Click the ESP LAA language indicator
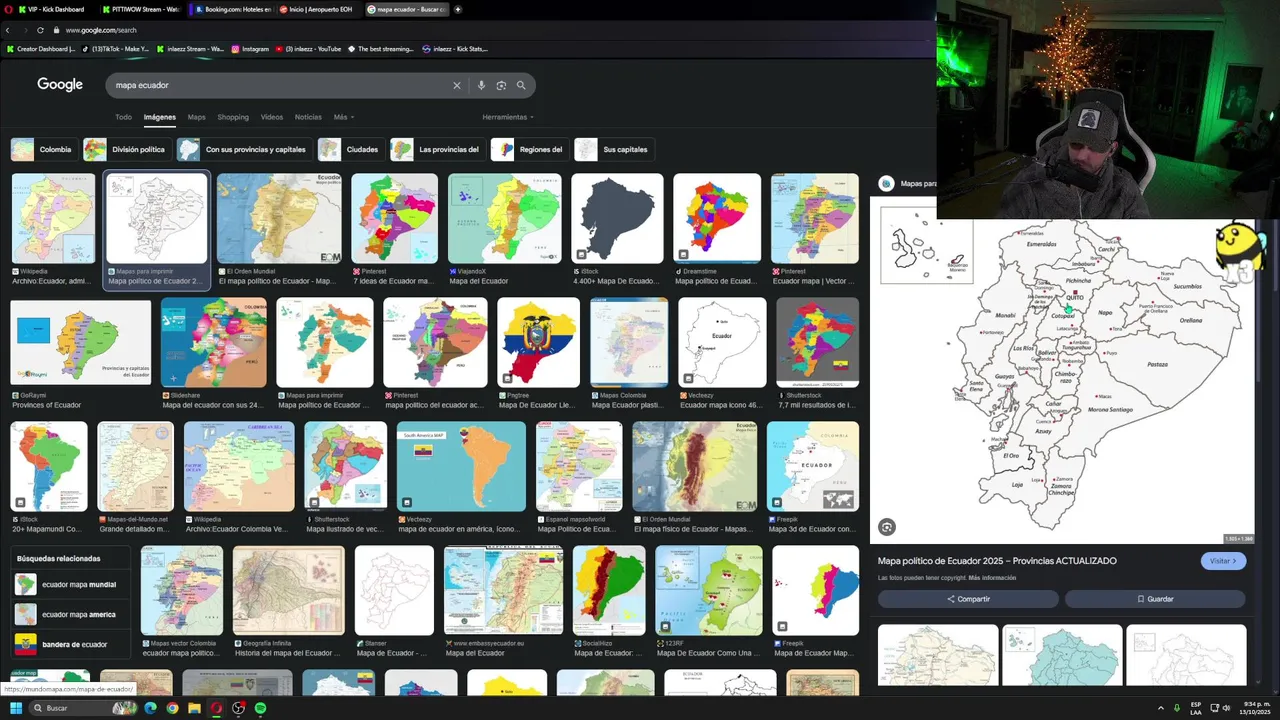This screenshot has width=1280, height=720. (x=1196, y=708)
